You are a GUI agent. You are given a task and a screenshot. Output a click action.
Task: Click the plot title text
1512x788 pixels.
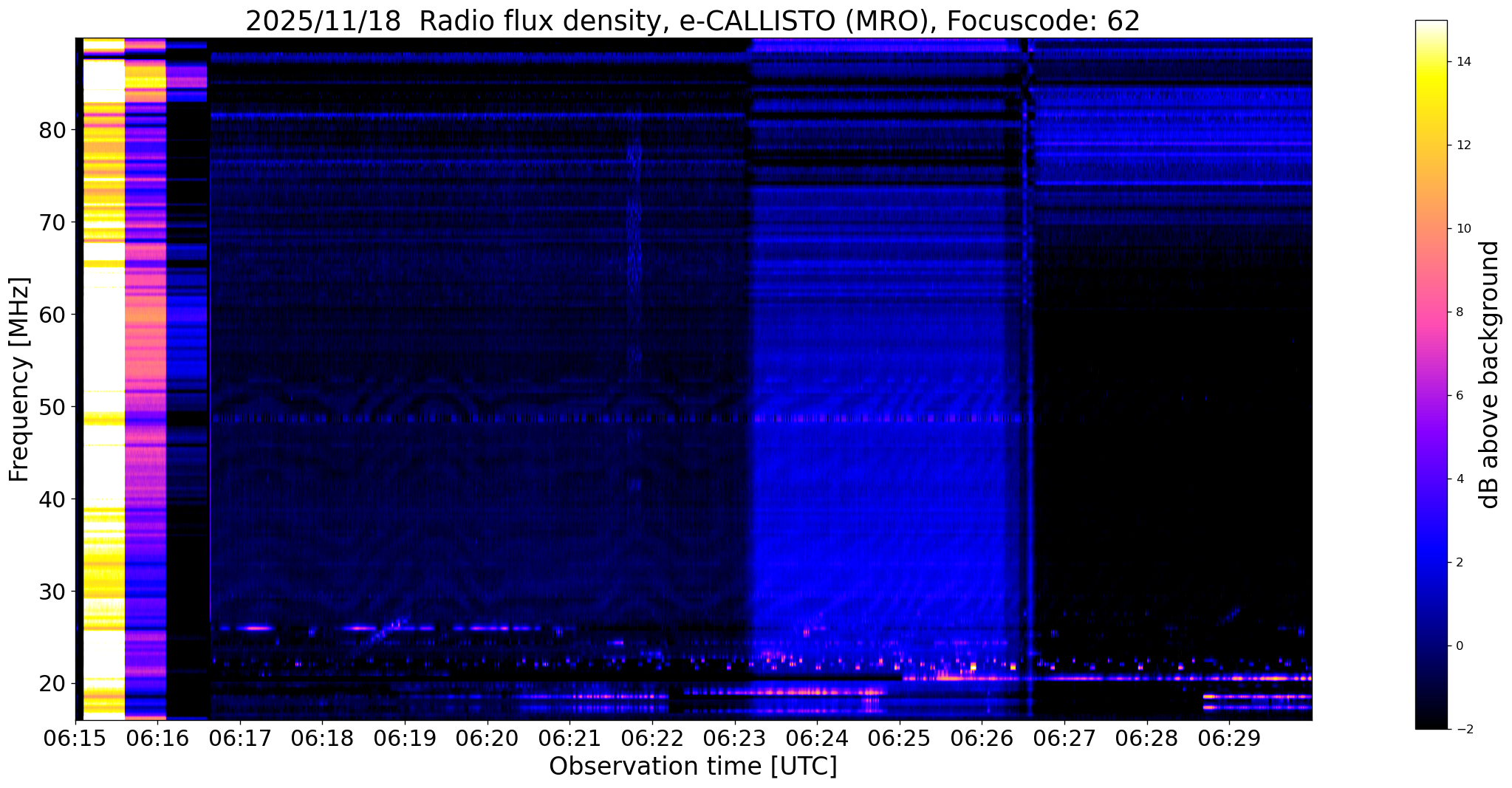(x=693, y=21)
